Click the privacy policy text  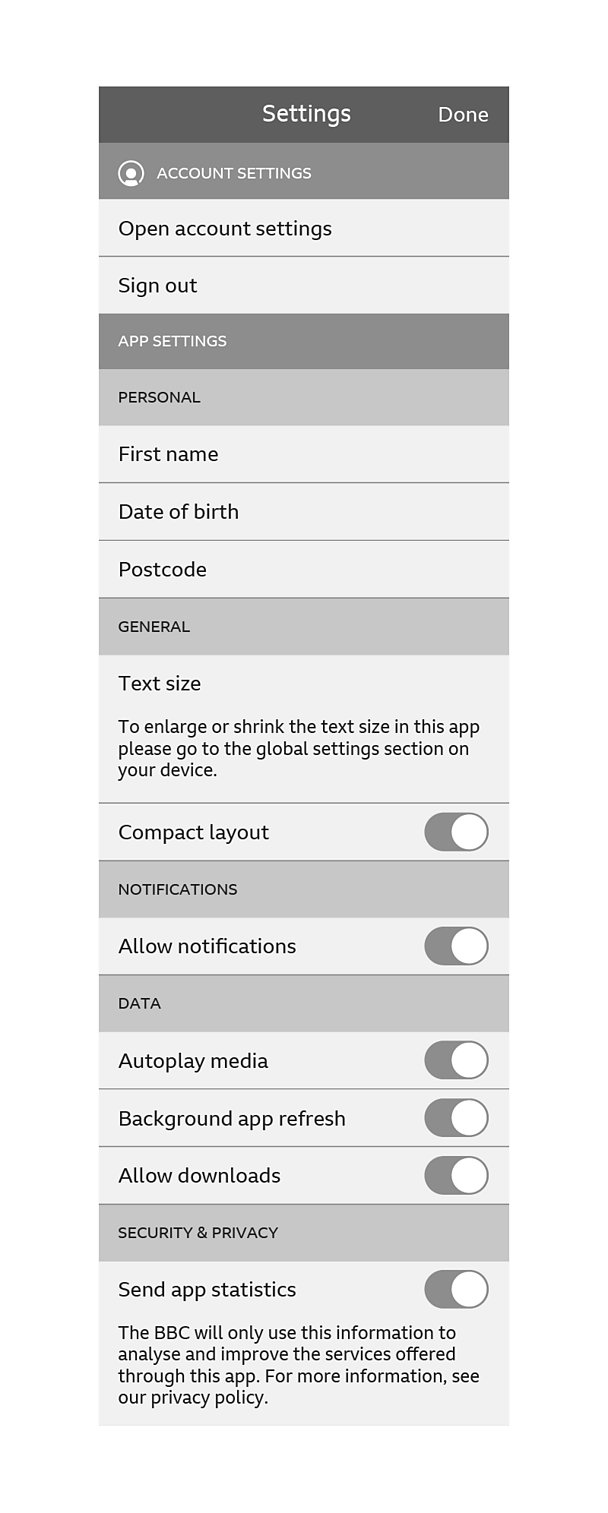click(209, 1398)
